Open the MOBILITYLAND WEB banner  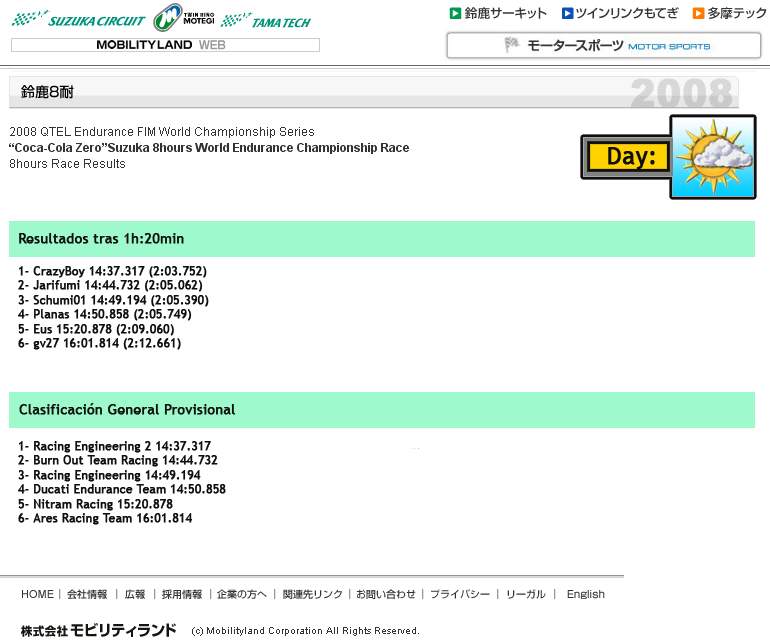(165, 45)
